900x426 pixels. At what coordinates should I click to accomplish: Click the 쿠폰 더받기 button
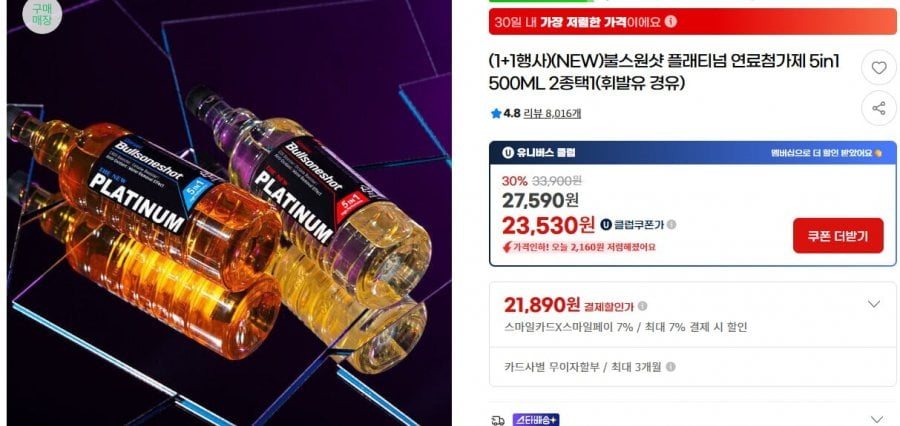coord(838,235)
